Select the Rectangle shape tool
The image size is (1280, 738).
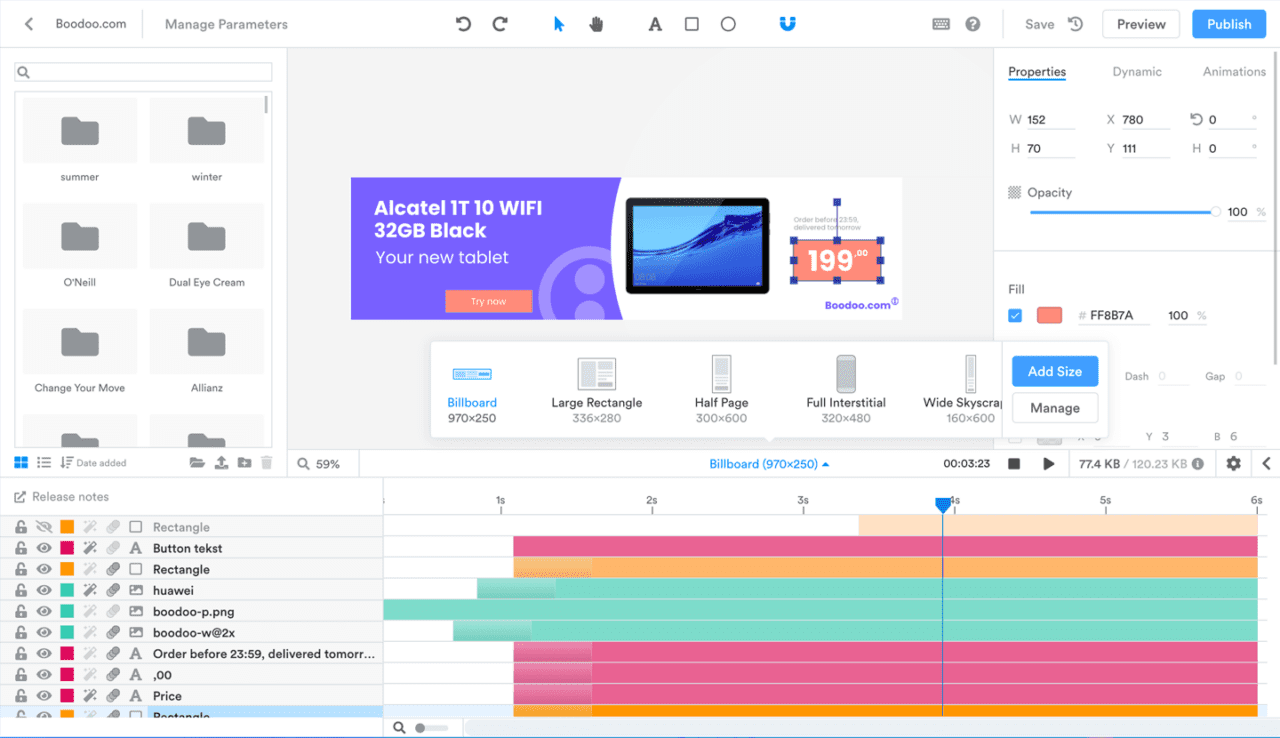point(691,23)
